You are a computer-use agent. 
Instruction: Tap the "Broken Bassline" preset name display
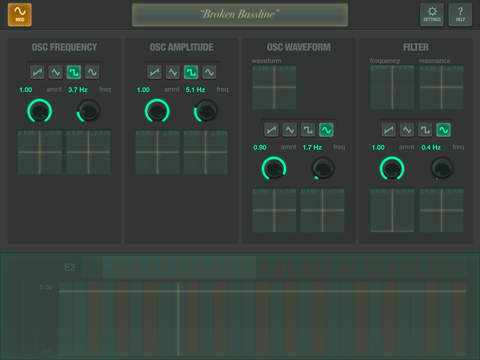click(x=240, y=15)
